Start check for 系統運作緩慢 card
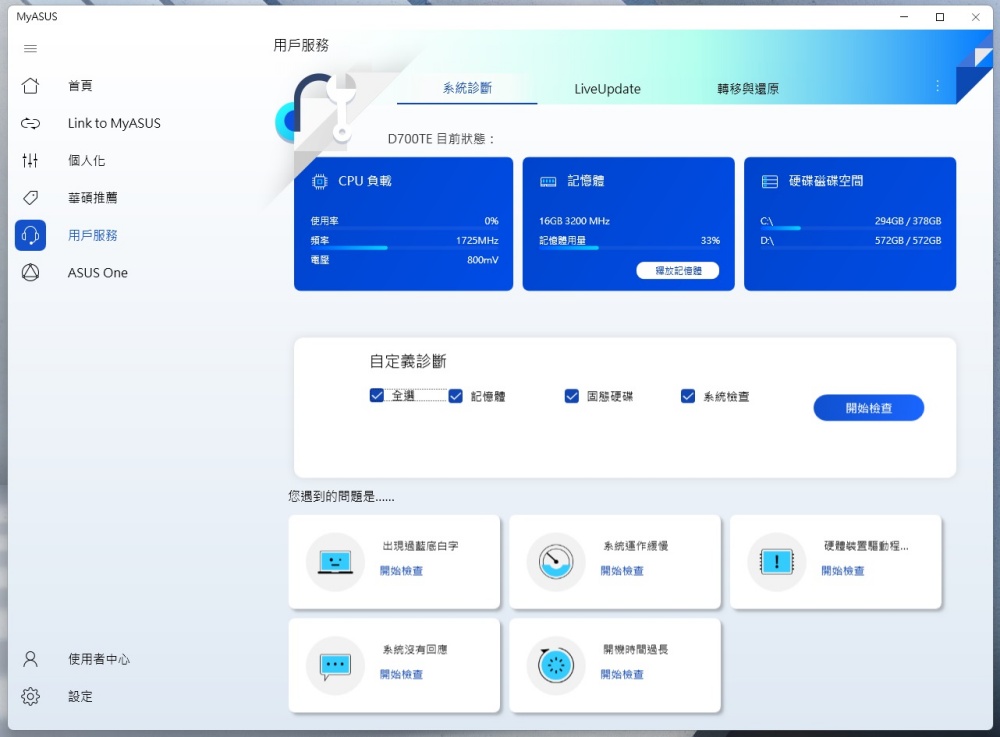 (622, 571)
